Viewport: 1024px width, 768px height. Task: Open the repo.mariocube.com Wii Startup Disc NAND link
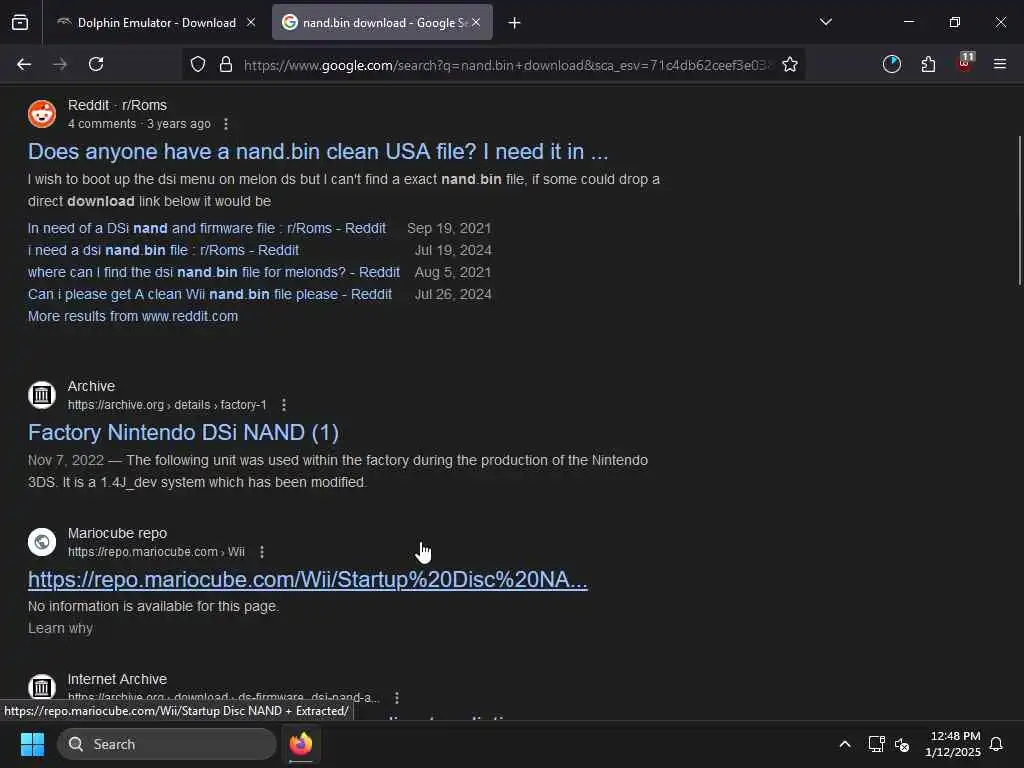[x=308, y=579]
